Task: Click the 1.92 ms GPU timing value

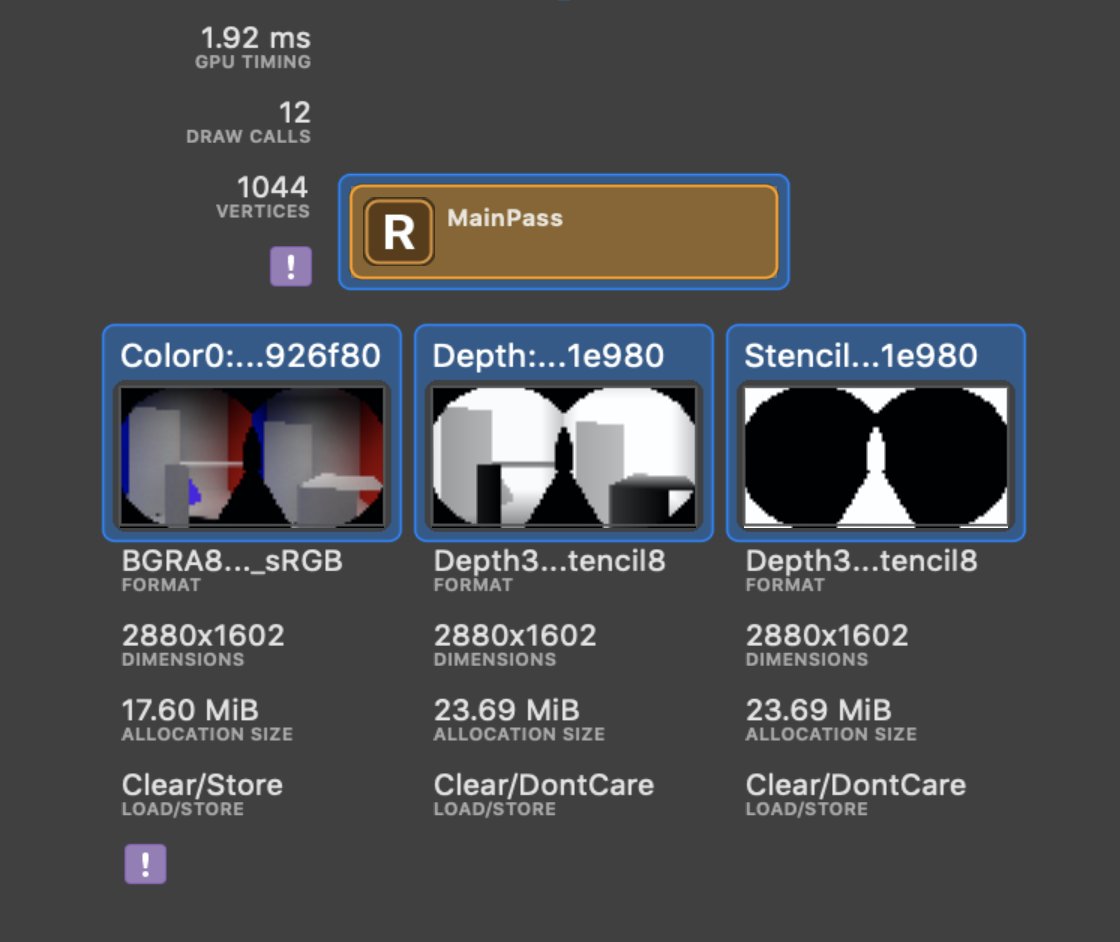Action: coord(255,38)
